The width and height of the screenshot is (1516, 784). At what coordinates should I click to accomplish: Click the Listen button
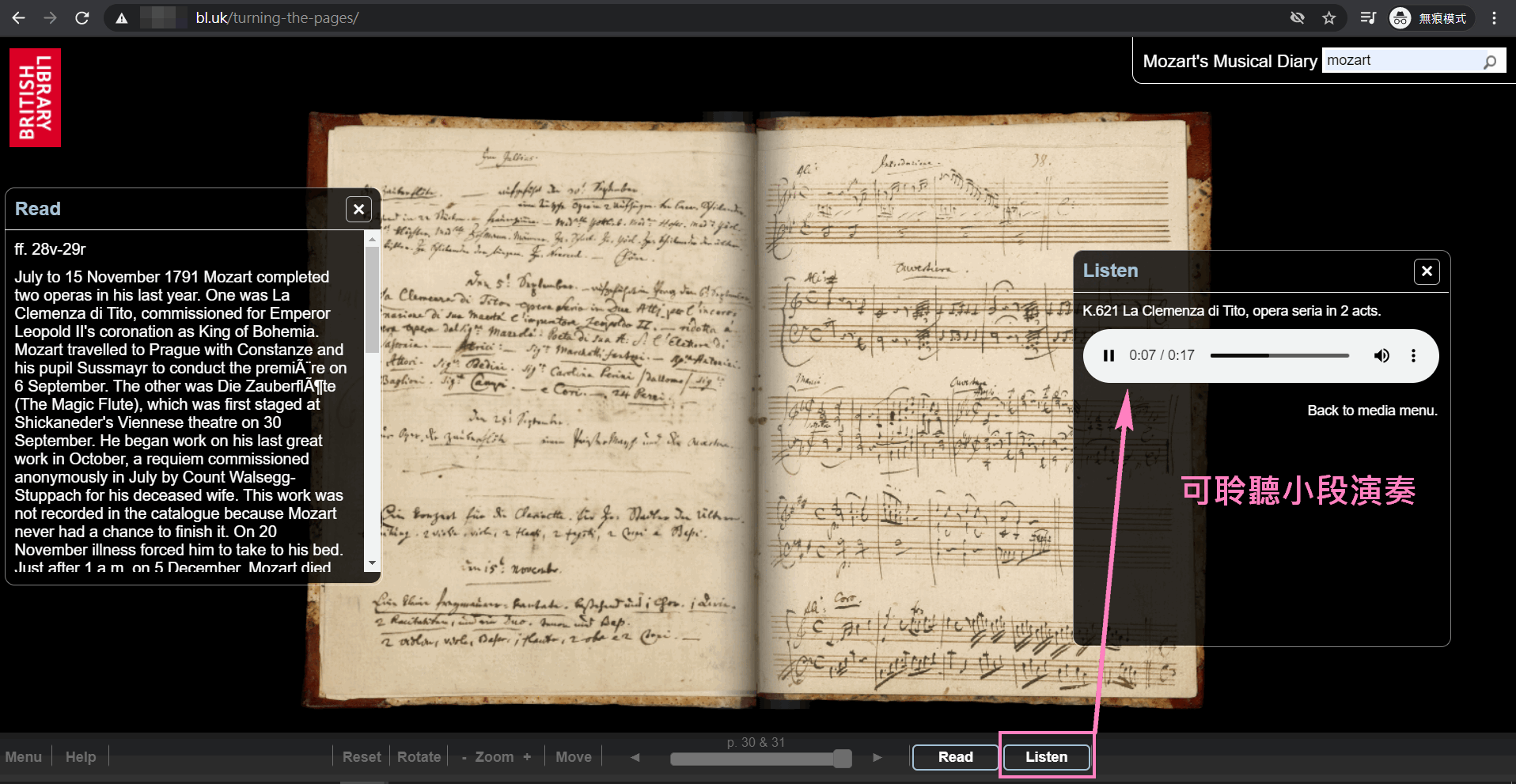(1046, 756)
